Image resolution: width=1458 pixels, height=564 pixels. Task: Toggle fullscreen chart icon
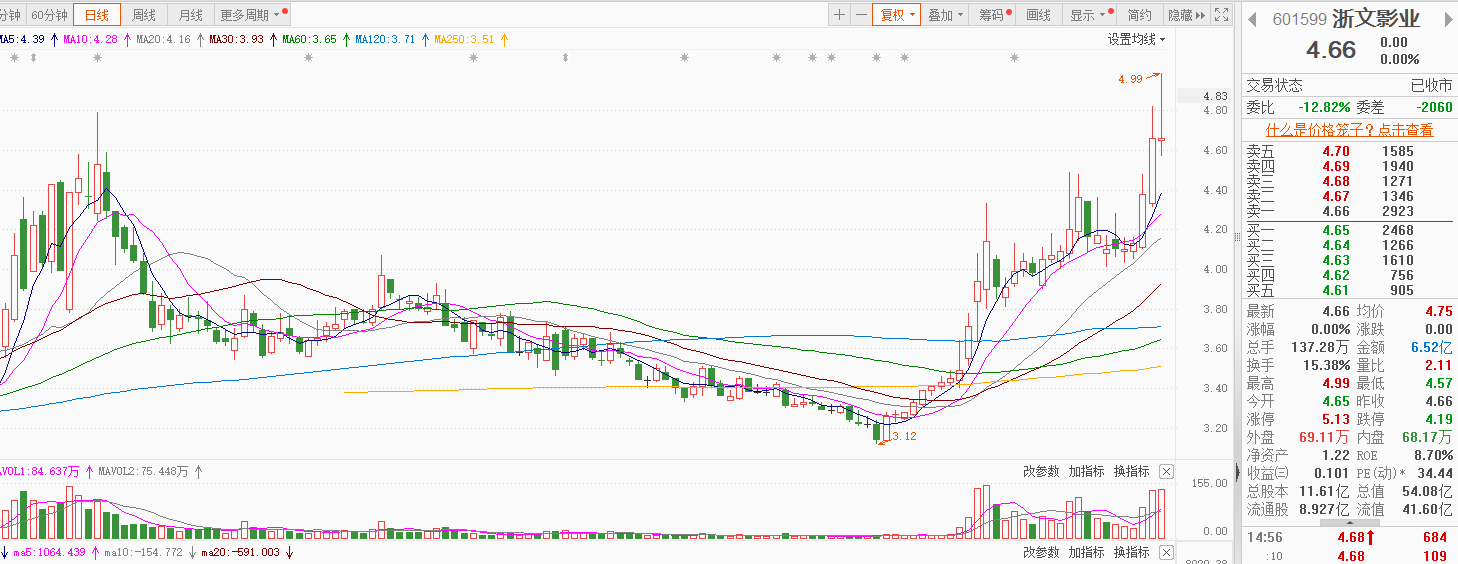[x=1221, y=15]
